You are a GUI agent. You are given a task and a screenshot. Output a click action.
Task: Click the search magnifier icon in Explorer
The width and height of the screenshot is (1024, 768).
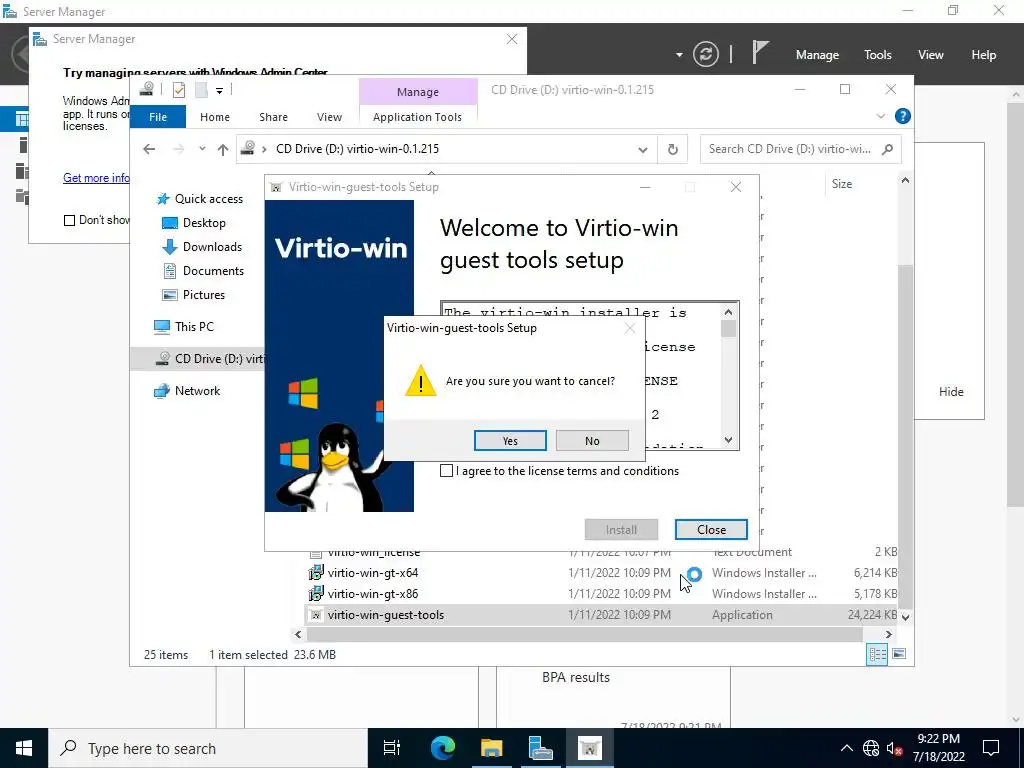[x=888, y=149]
